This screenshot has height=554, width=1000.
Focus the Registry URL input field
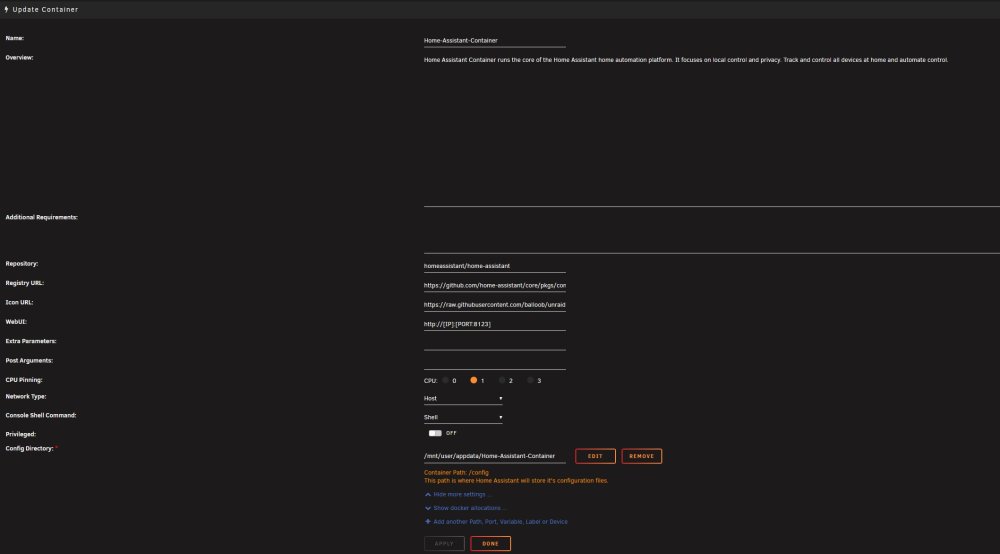494,286
